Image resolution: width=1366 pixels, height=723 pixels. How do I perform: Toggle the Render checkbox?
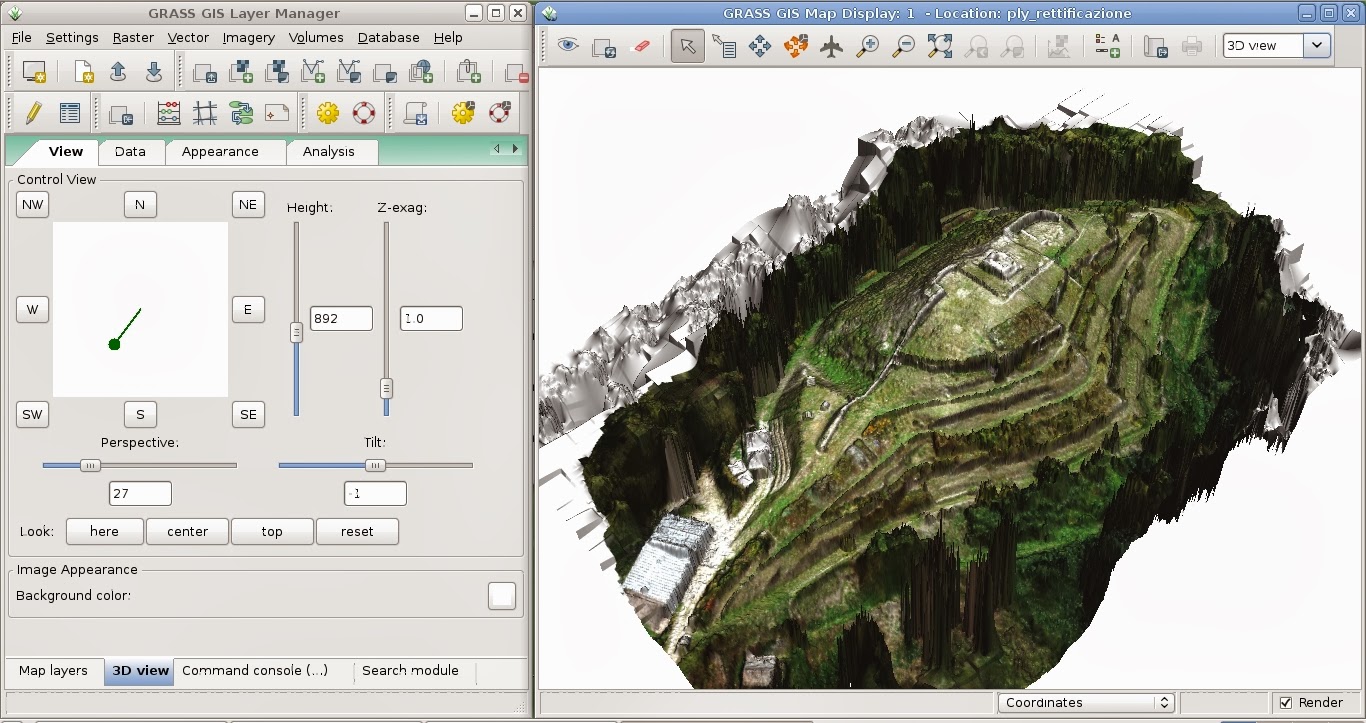tap(1286, 703)
